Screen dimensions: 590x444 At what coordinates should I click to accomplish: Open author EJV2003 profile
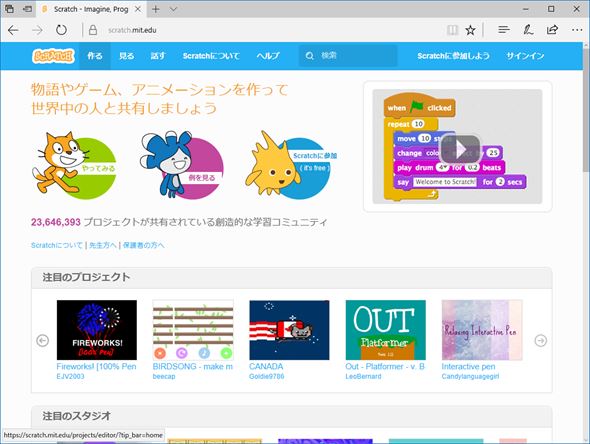(x=70, y=376)
